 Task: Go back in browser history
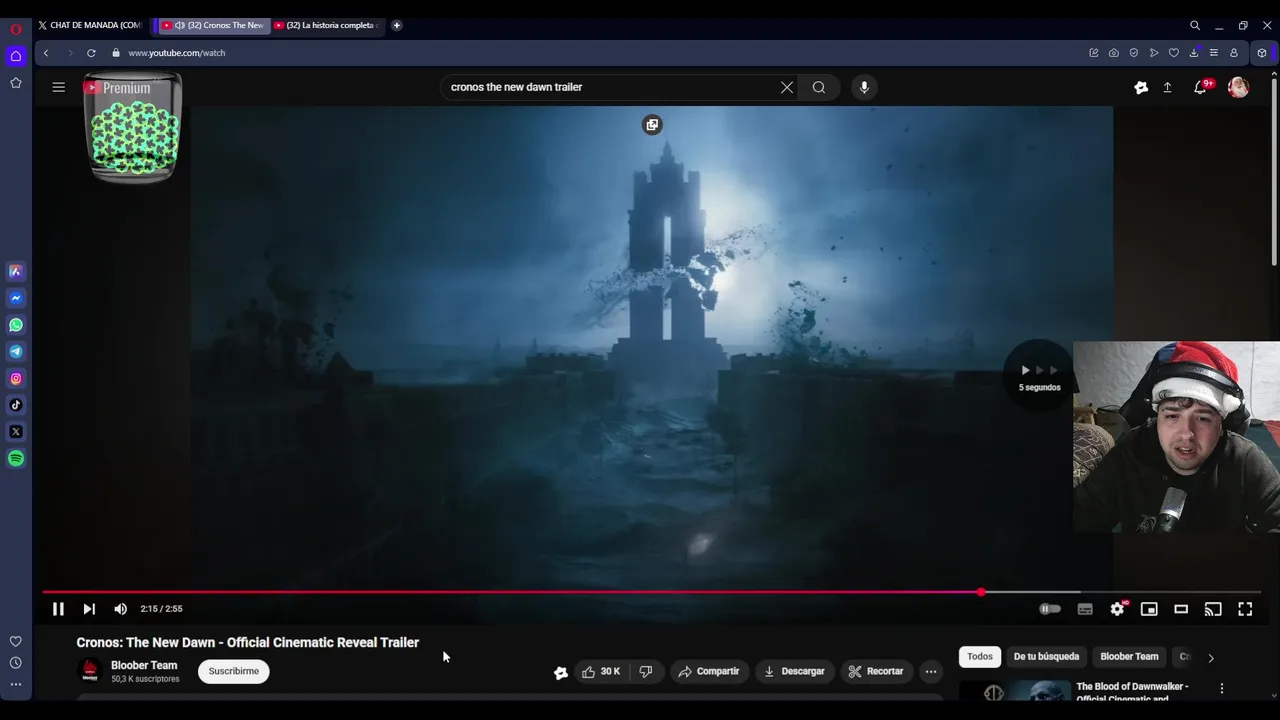46,53
